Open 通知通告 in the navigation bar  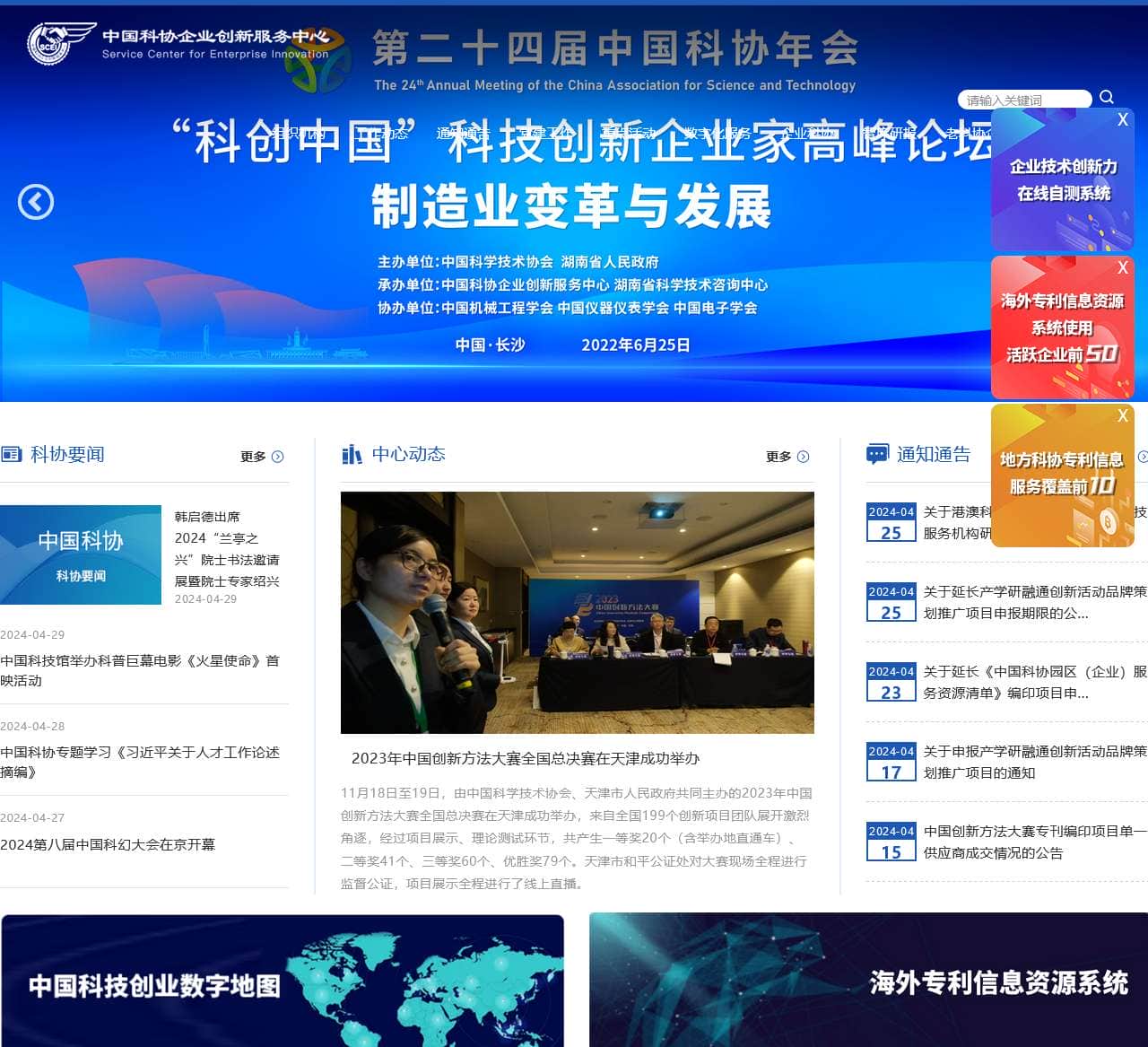tap(463, 133)
